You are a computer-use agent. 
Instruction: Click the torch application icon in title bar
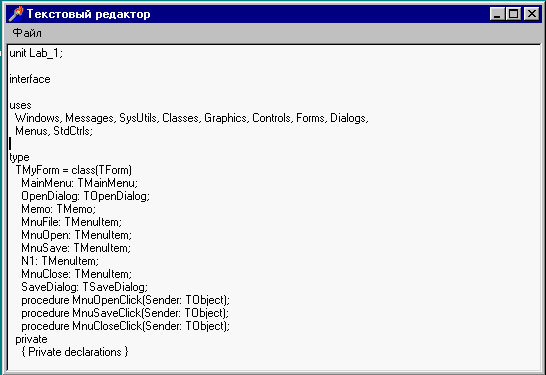click(x=15, y=14)
